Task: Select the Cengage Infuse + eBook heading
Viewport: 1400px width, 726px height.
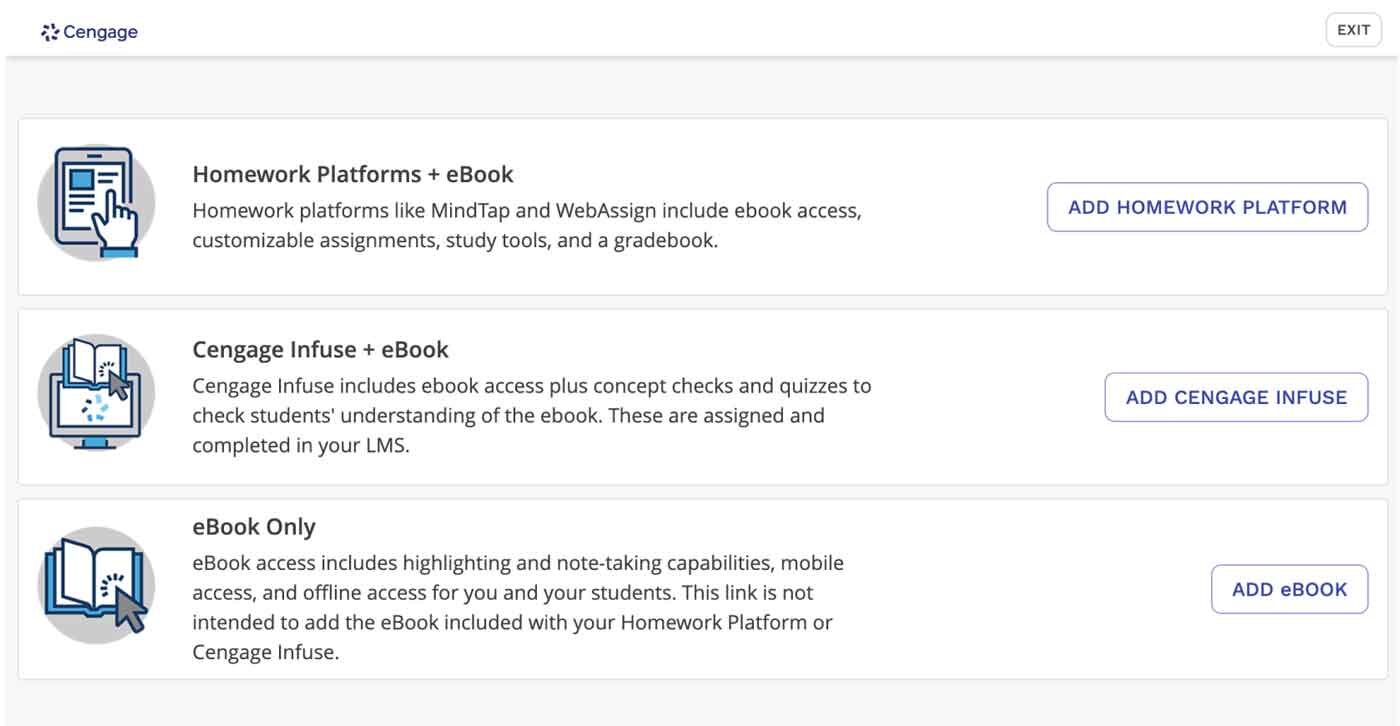Action: (321, 350)
